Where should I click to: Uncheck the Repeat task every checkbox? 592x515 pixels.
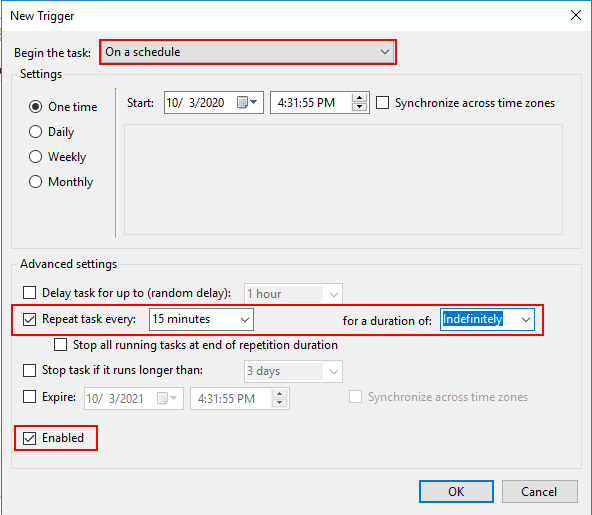click(29, 319)
